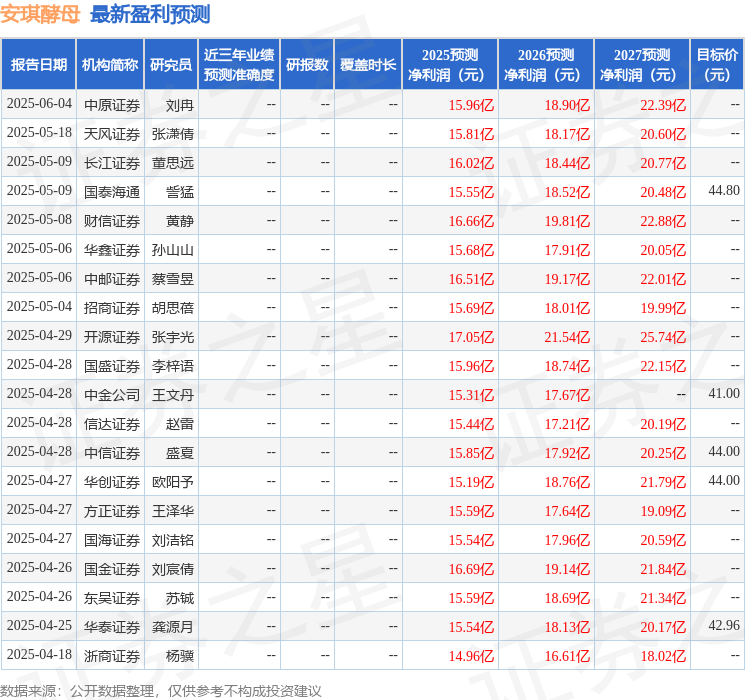Click the 近三年业绩预测准确度 column header
The height and width of the screenshot is (700, 745).
238,65
